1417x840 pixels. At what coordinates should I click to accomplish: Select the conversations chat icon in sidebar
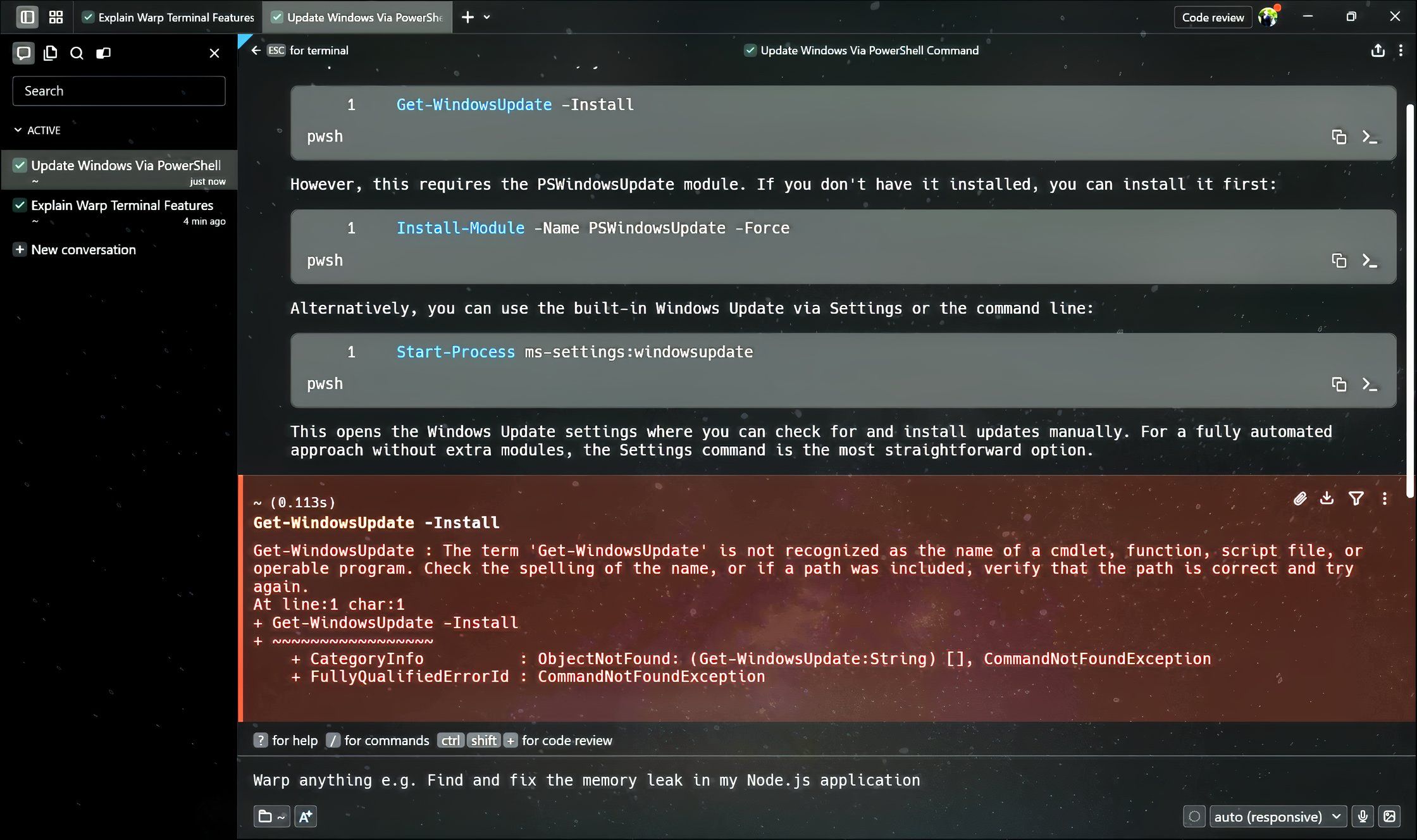coord(23,53)
